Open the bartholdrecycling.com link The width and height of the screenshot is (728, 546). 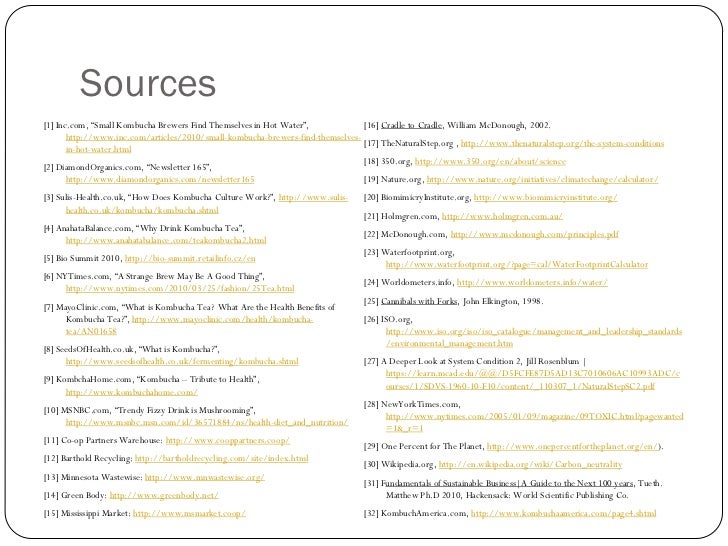(221, 458)
